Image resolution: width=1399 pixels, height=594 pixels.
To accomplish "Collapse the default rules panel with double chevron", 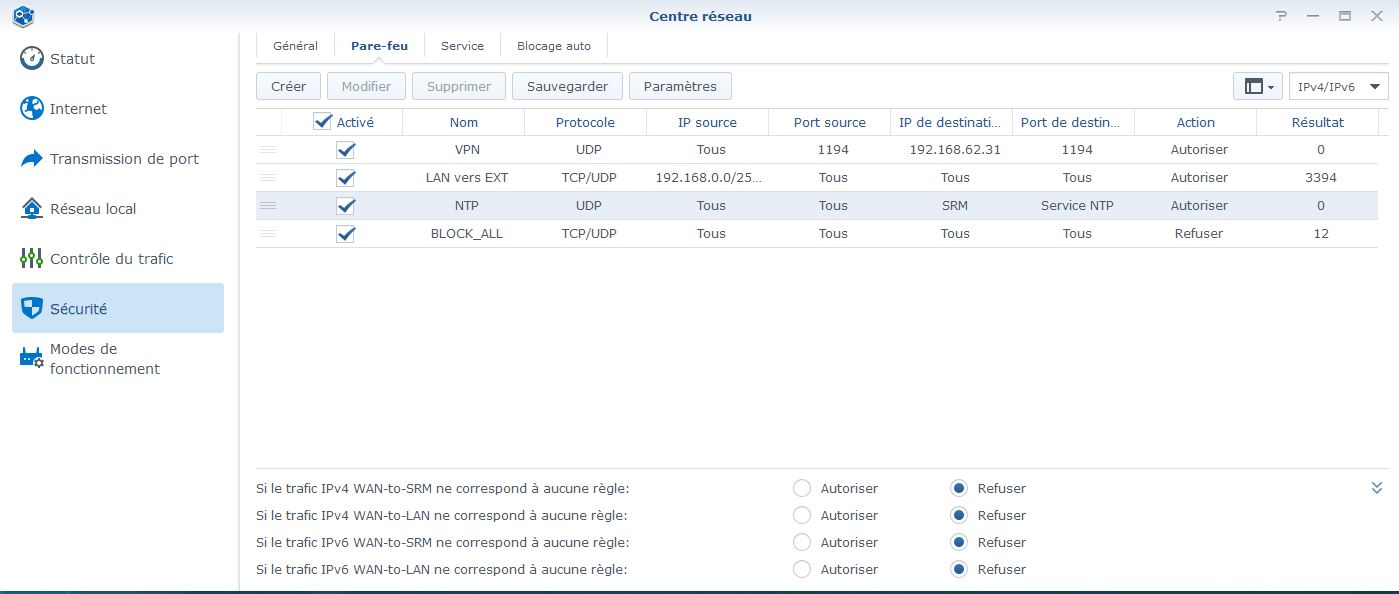I will (1377, 488).
